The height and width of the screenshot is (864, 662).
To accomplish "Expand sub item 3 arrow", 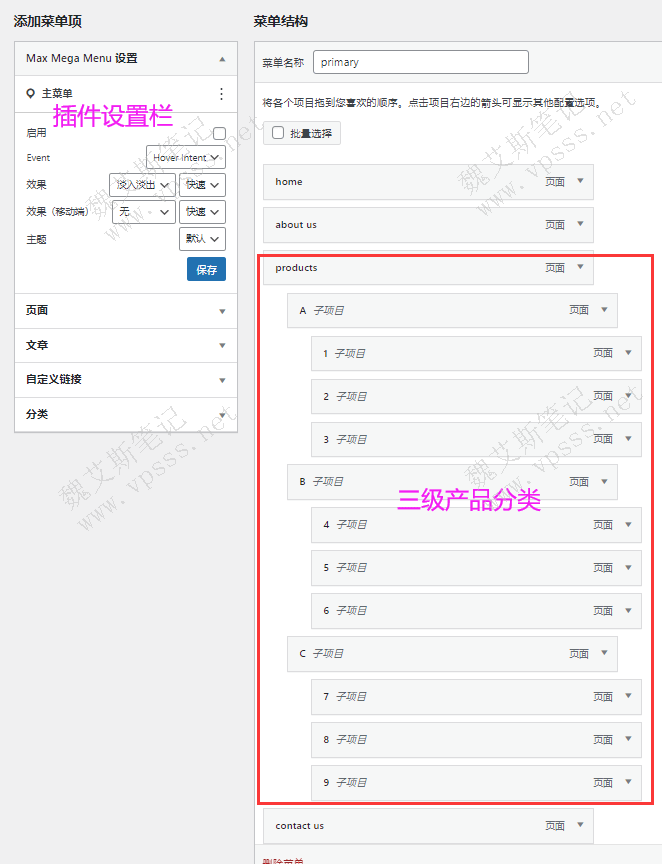I will point(628,439).
